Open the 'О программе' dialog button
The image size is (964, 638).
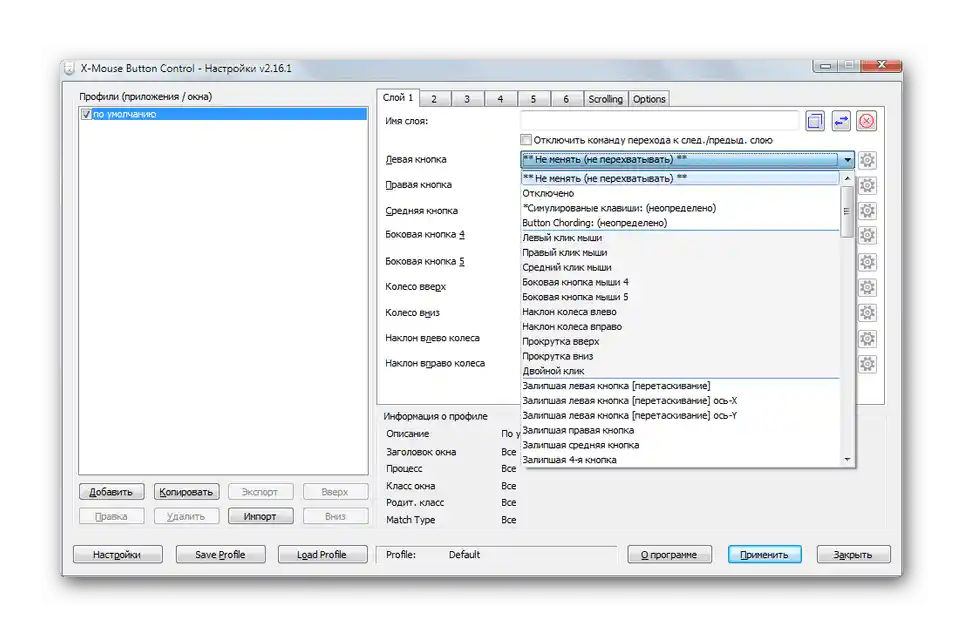670,554
